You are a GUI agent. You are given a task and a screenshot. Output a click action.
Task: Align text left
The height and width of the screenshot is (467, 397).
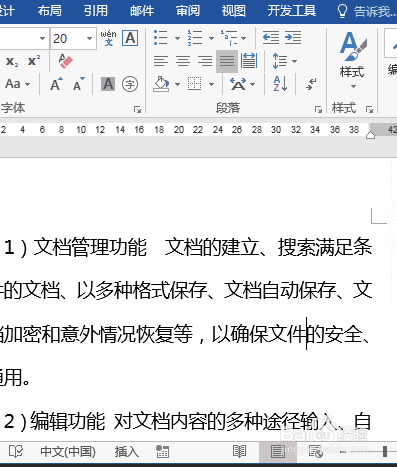(161, 61)
